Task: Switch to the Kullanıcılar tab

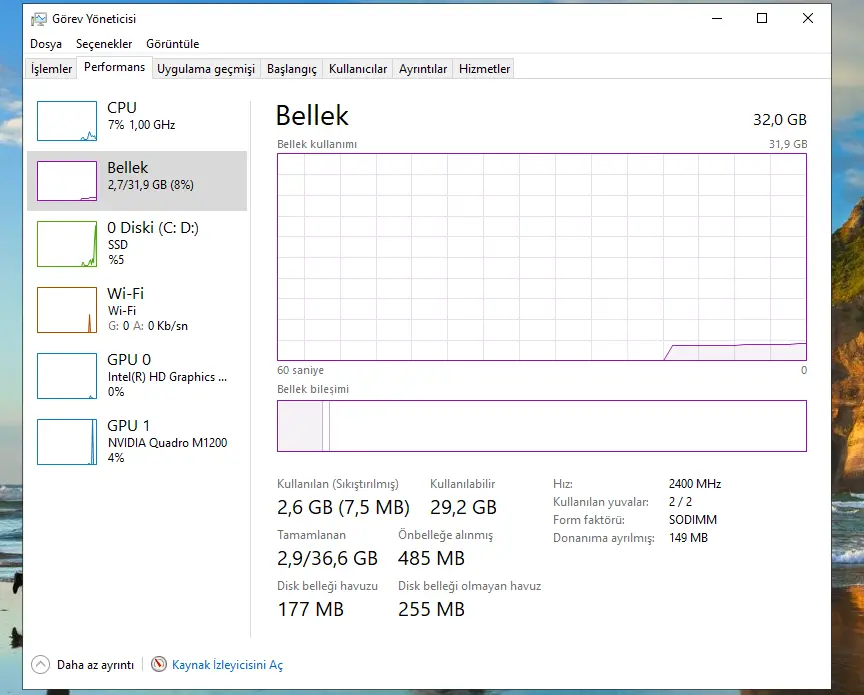Action: (x=358, y=69)
